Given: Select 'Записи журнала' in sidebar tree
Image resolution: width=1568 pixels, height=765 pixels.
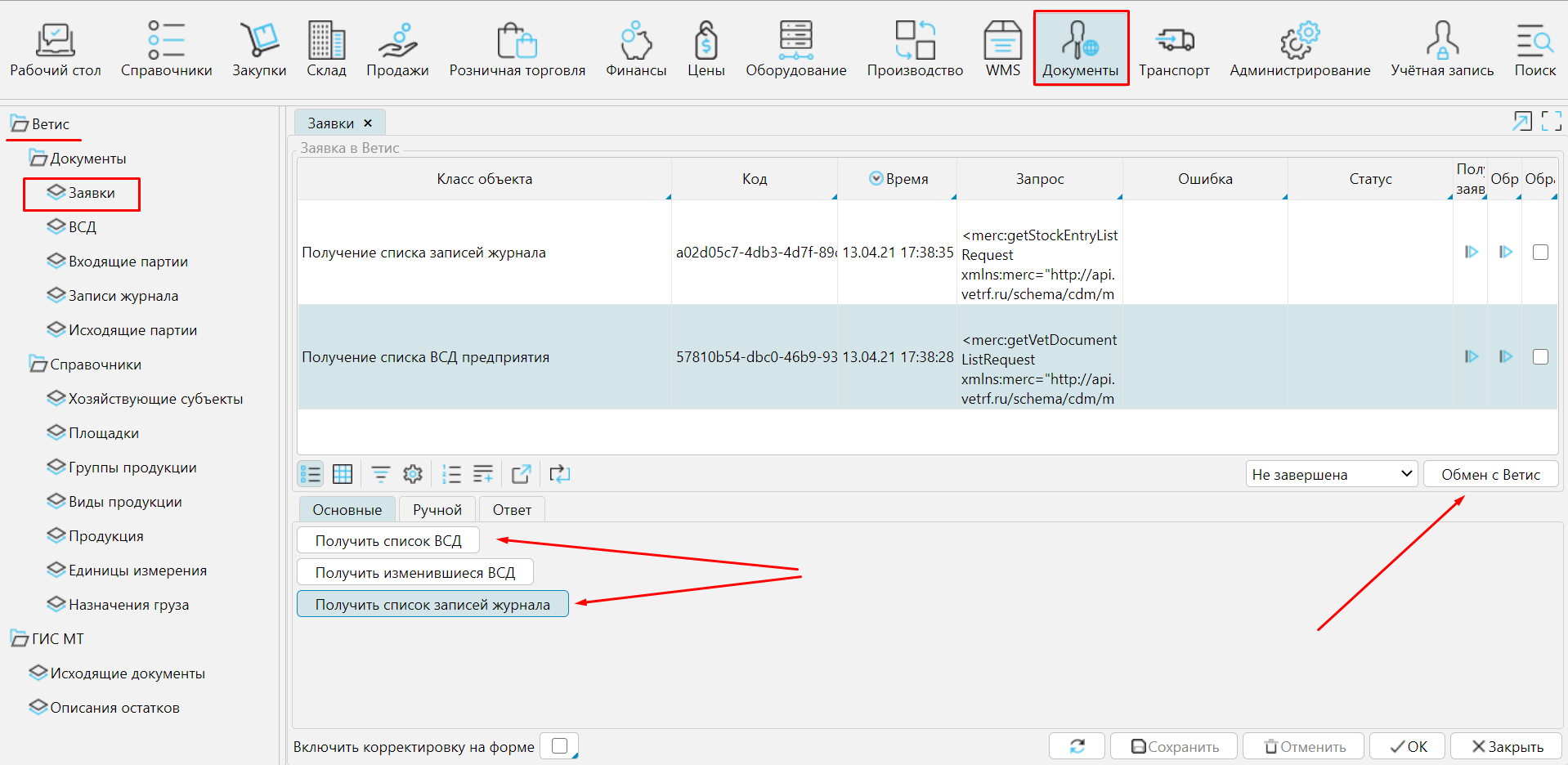Looking at the screenshot, I should 123,296.
